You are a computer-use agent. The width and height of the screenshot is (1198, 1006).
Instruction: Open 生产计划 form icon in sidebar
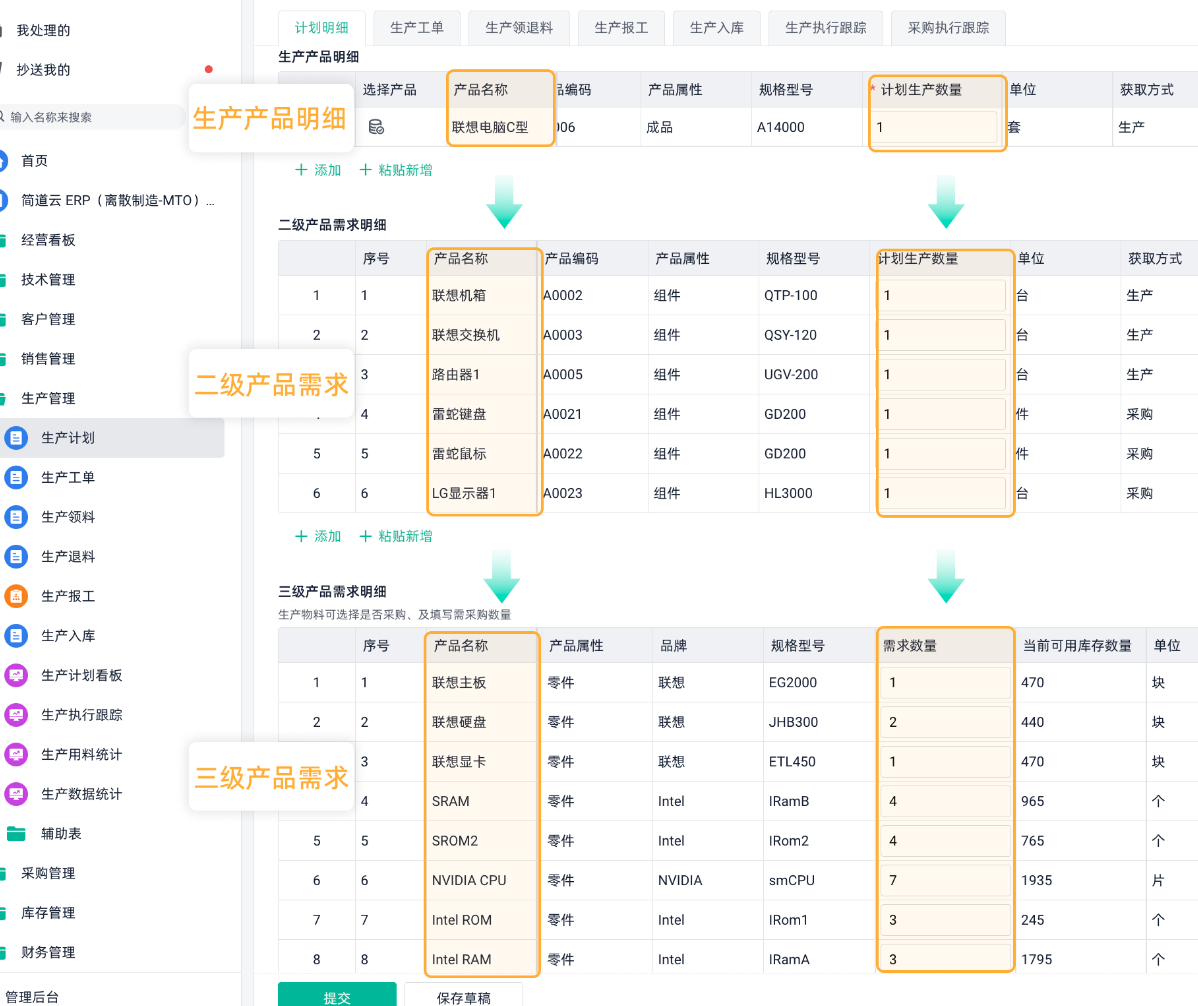coord(16,438)
